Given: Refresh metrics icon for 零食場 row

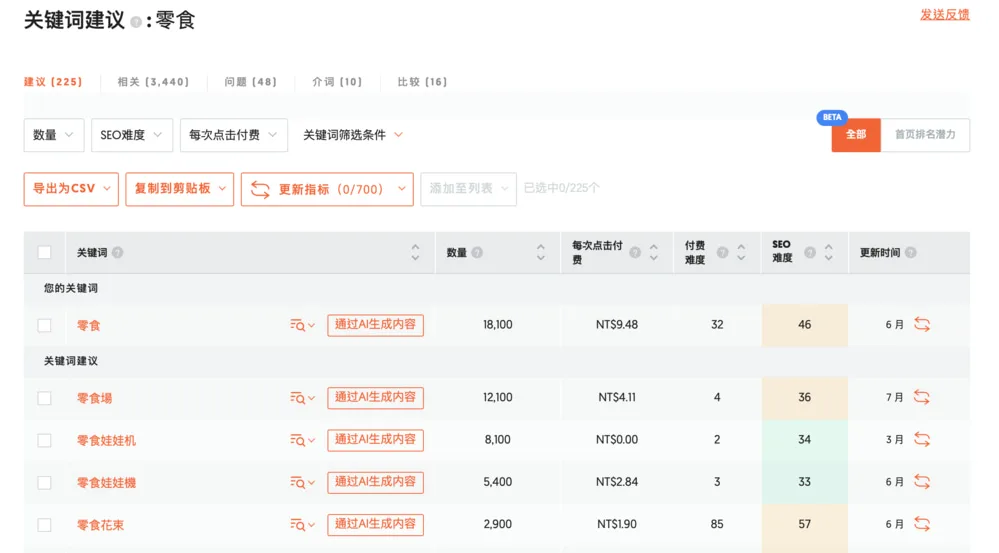Looking at the screenshot, I should point(922,397).
